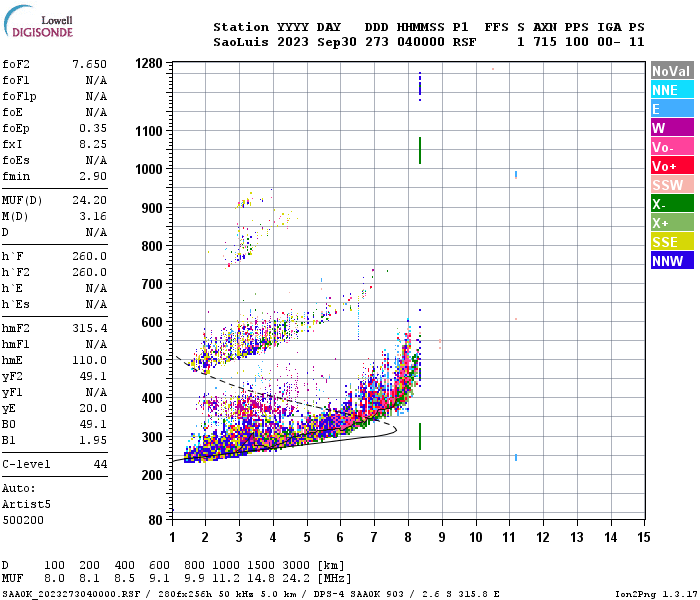Viewport: 700px width, 600px height.
Task: Click the 715 AXN value in header
Action: tap(545, 42)
